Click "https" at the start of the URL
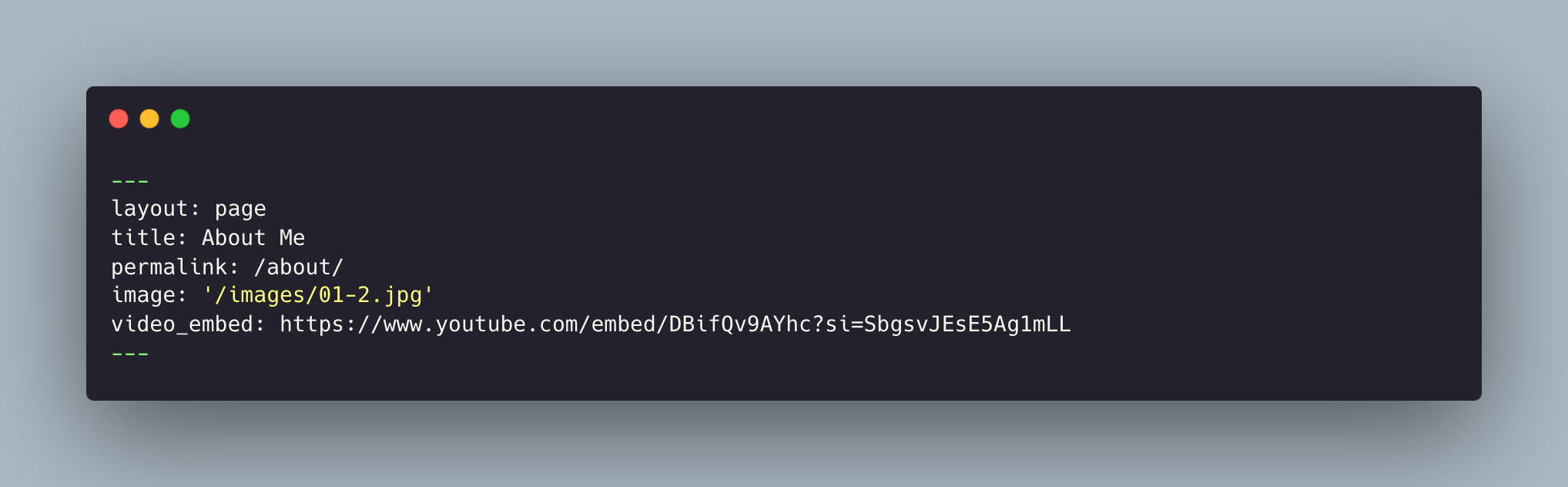This screenshot has height=487, width=1568. tap(311, 324)
